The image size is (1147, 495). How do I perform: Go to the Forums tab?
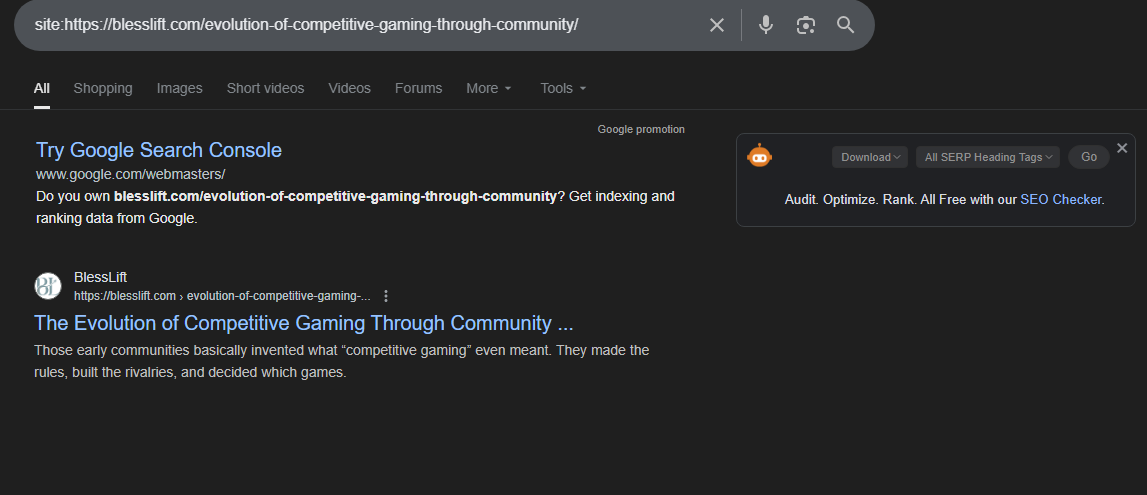(x=418, y=88)
